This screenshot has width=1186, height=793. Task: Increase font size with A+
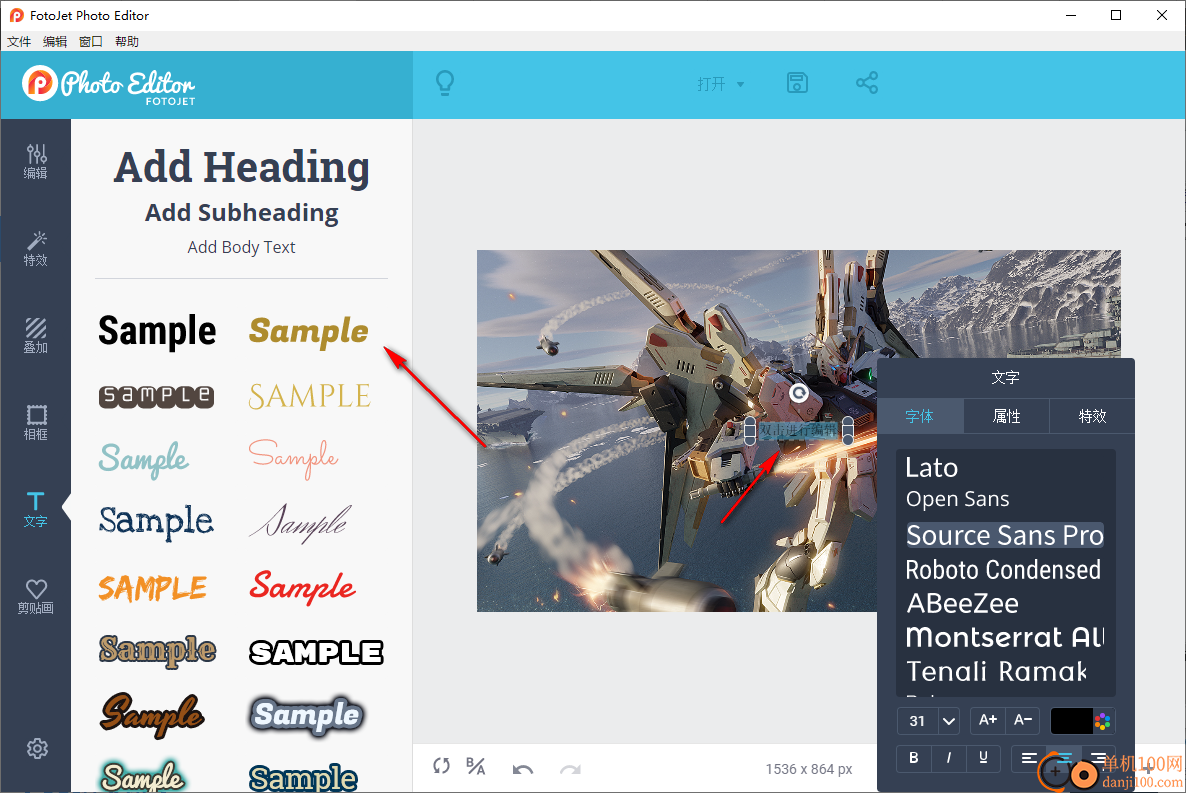pyautogui.click(x=987, y=720)
